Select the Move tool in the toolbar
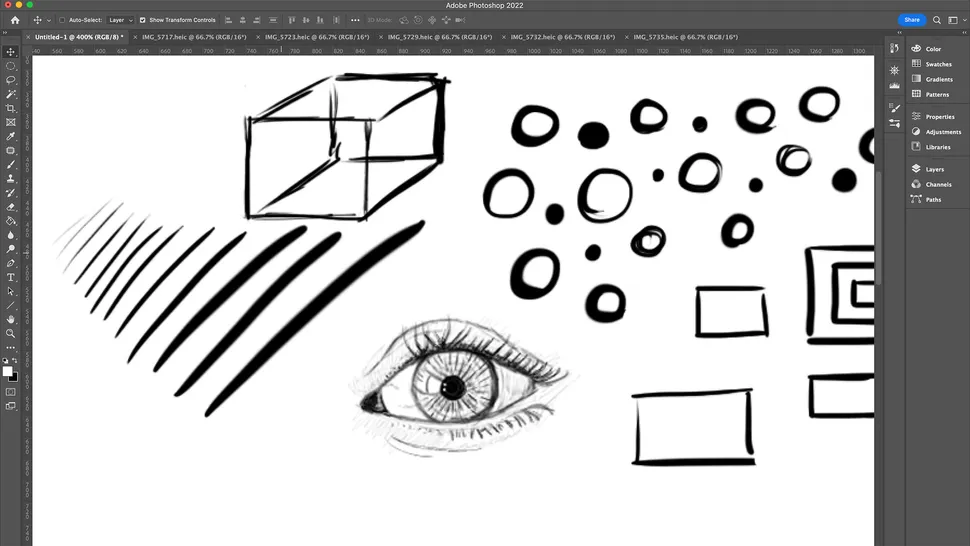Image resolution: width=970 pixels, height=546 pixels. tap(11, 52)
